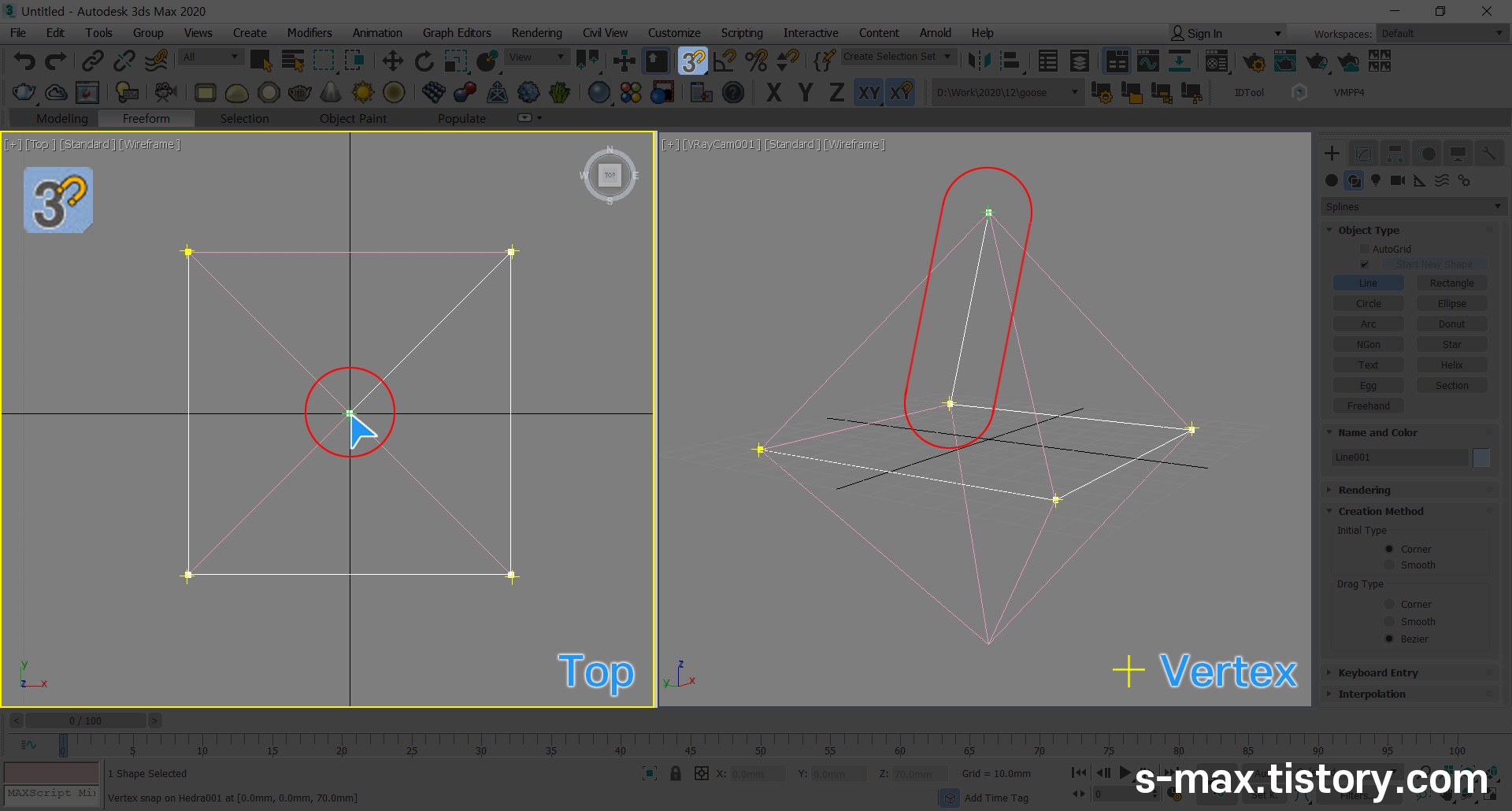Collapse the Object Type rollout

tap(1369, 230)
